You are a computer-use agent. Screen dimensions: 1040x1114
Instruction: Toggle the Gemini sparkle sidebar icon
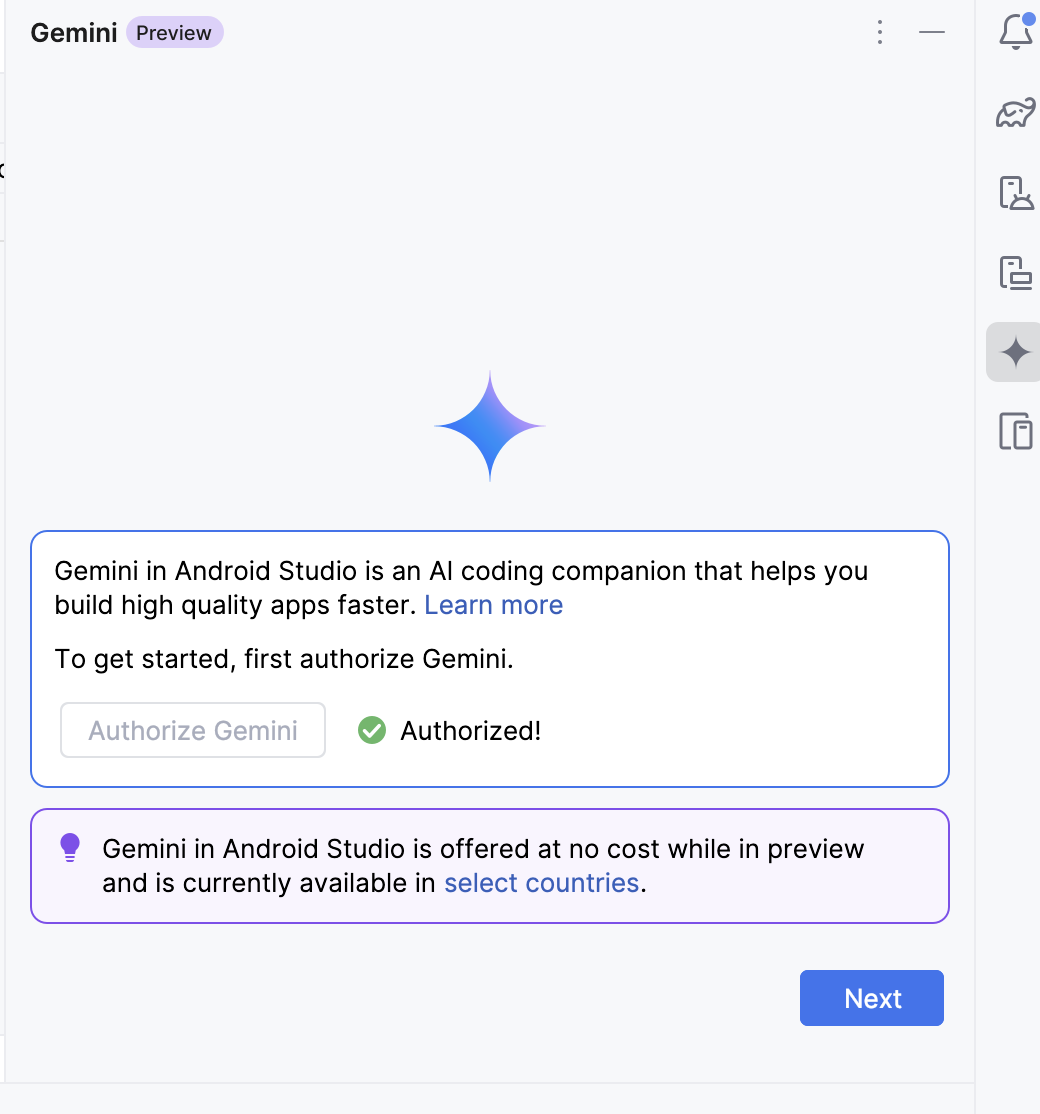(x=1015, y=352)
